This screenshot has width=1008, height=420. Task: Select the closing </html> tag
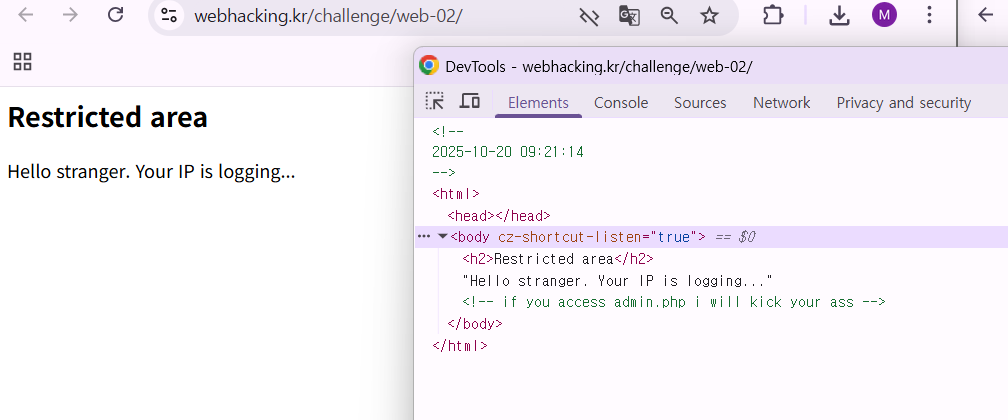point(460,345)
